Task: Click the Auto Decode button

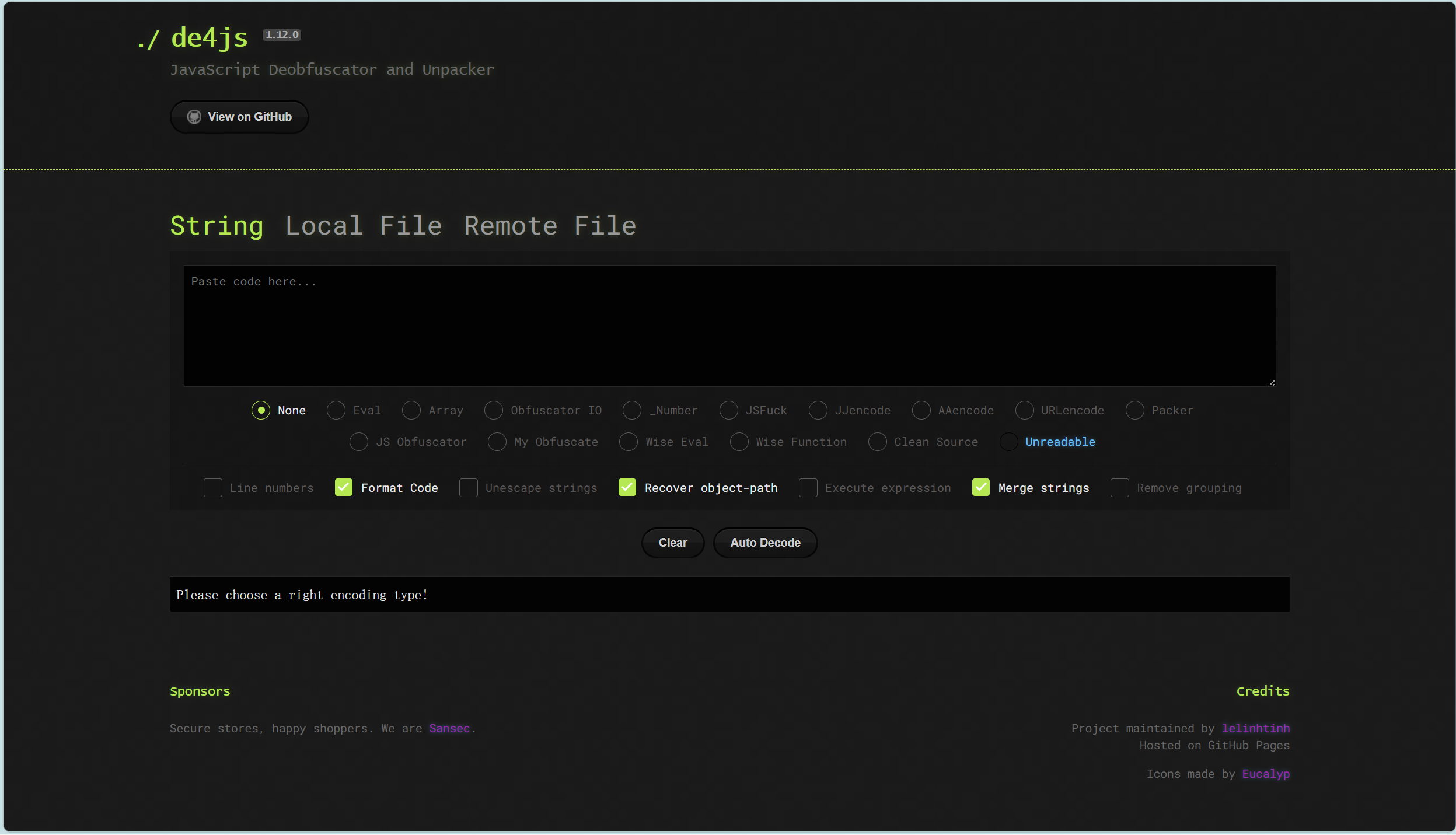Action: 765,543
